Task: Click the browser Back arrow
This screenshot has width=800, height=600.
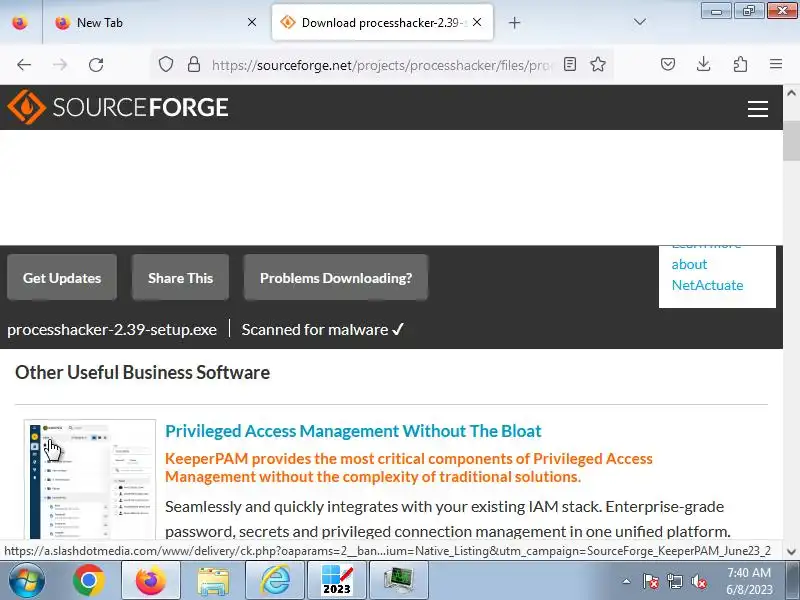Action: [24, 65]
